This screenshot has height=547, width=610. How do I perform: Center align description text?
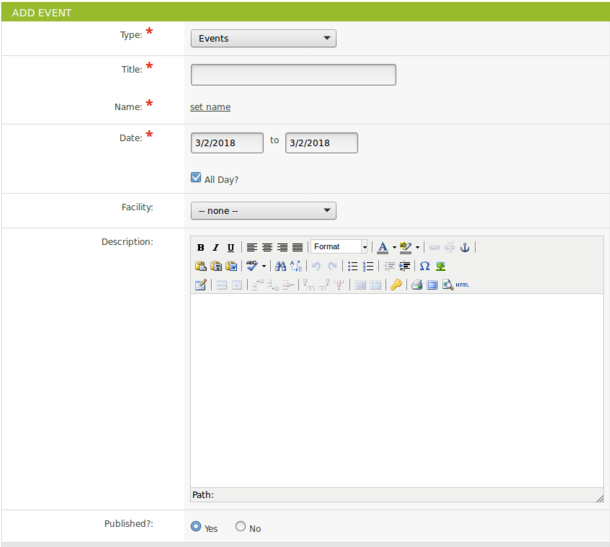[x=267, y=247]
